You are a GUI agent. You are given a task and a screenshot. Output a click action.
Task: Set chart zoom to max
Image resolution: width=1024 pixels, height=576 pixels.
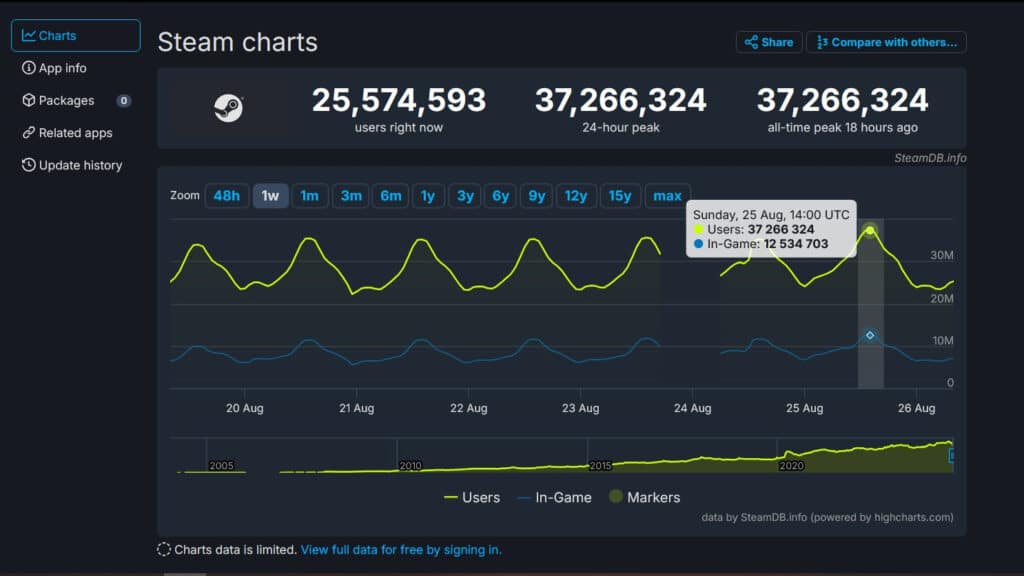667,196
